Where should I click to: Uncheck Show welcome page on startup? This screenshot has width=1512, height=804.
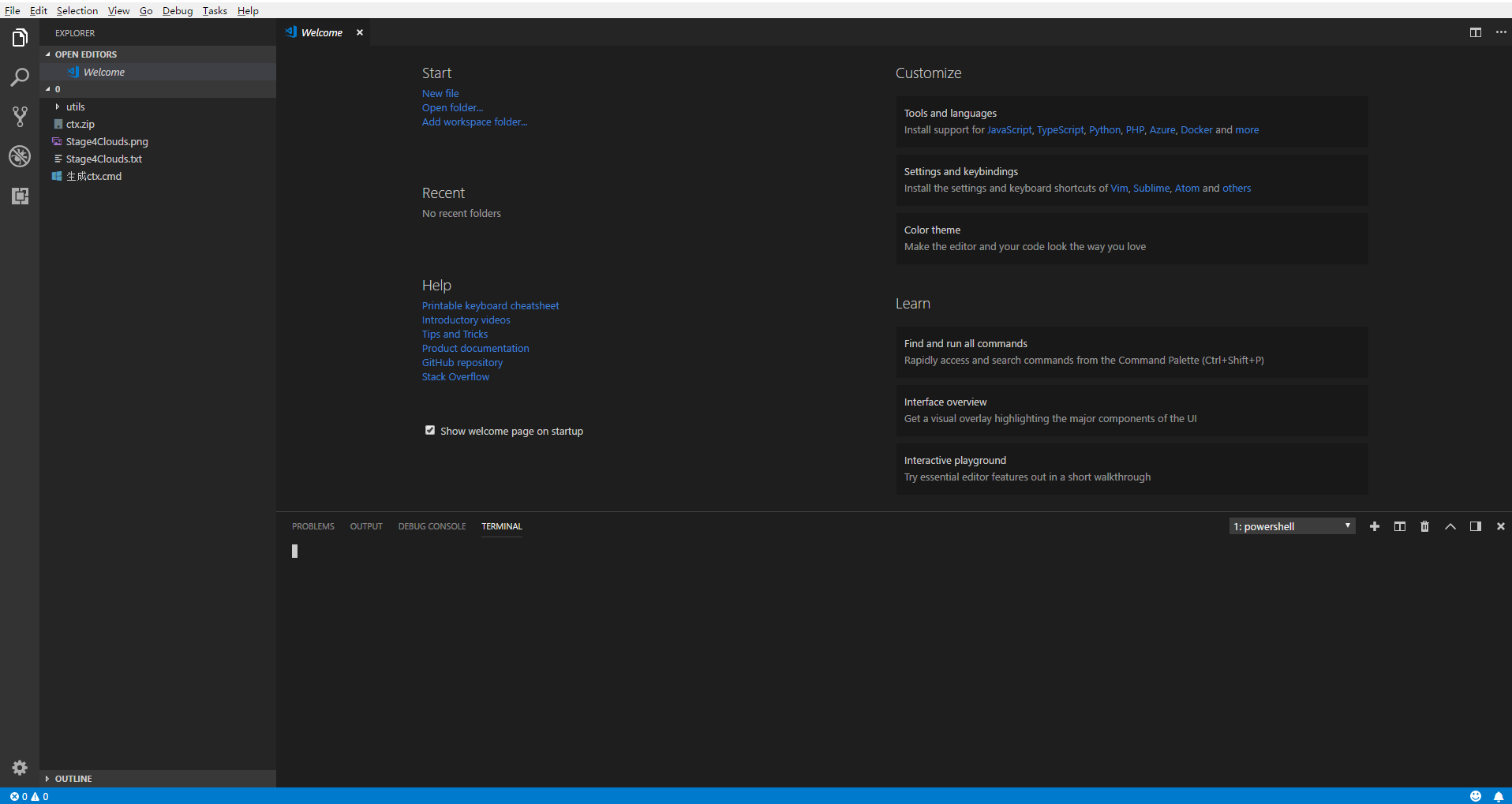[x=430, y=430]
